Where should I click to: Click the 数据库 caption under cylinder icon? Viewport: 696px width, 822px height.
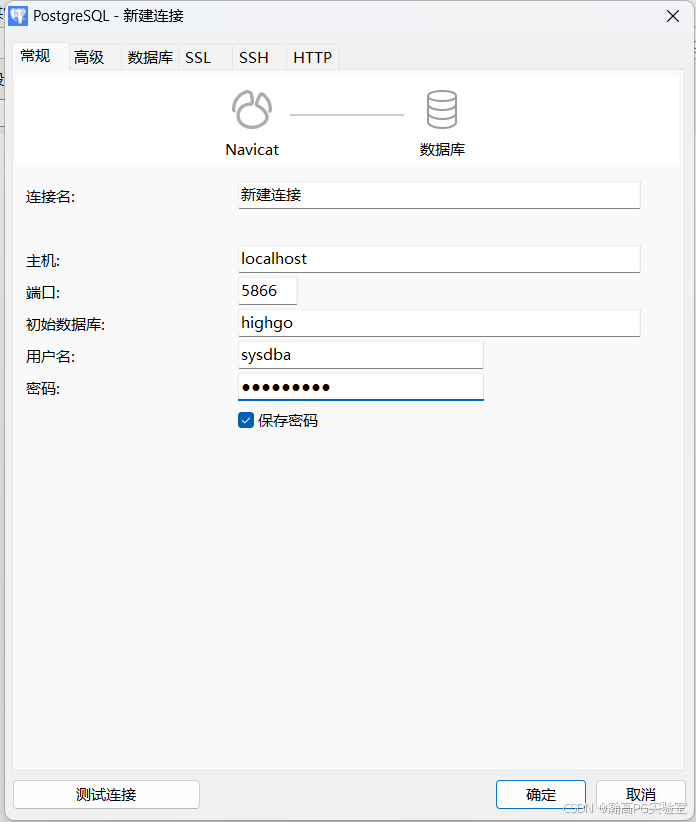coord(442,150)
